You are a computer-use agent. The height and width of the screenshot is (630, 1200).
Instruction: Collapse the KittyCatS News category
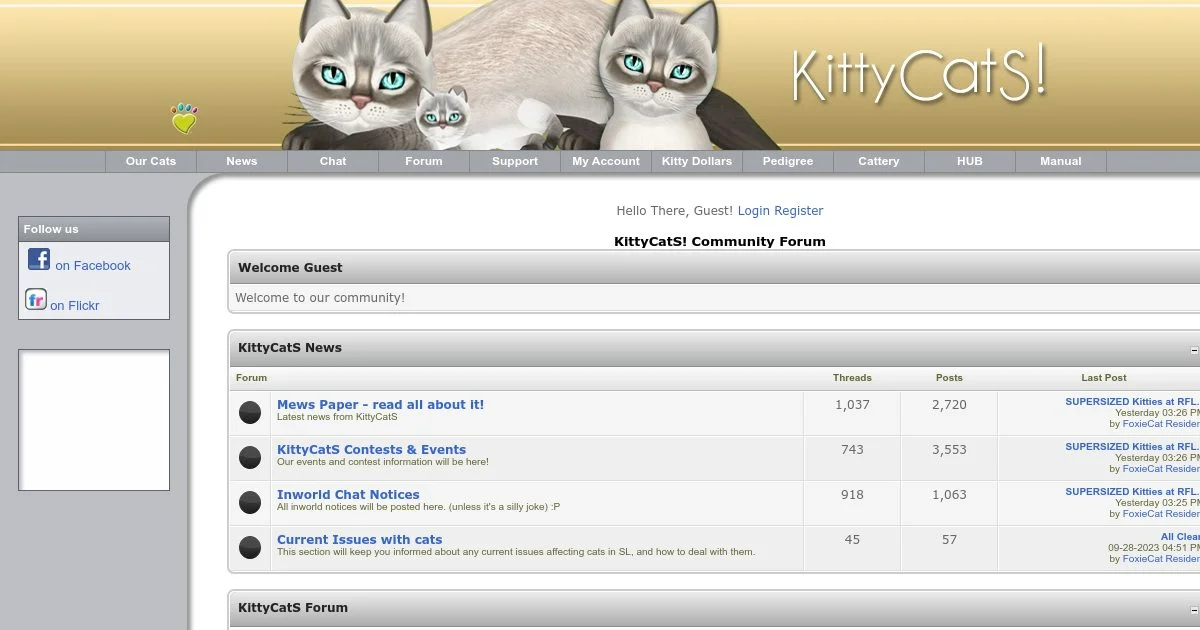pyautogui.click(x=1194, y=350)
